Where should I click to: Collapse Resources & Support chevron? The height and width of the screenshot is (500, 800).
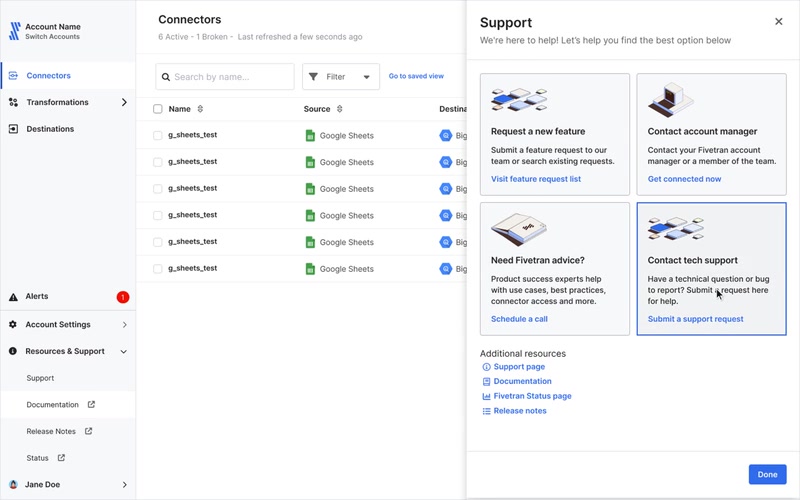[123, 352]
